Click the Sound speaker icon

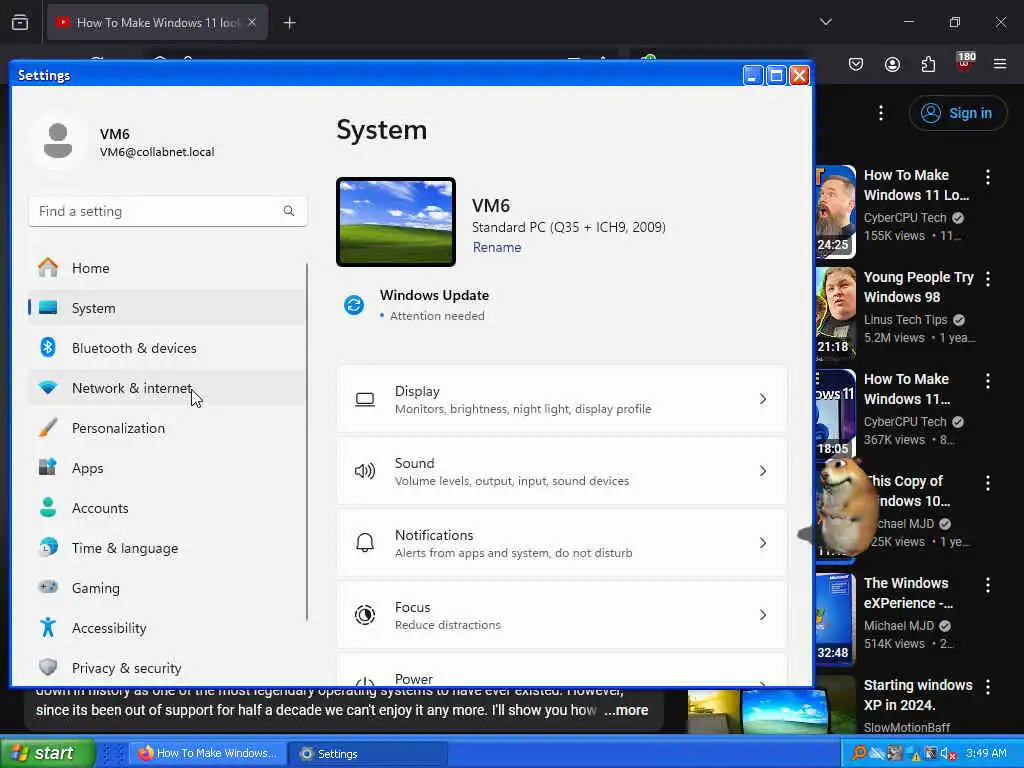click(x=365, y=471)
